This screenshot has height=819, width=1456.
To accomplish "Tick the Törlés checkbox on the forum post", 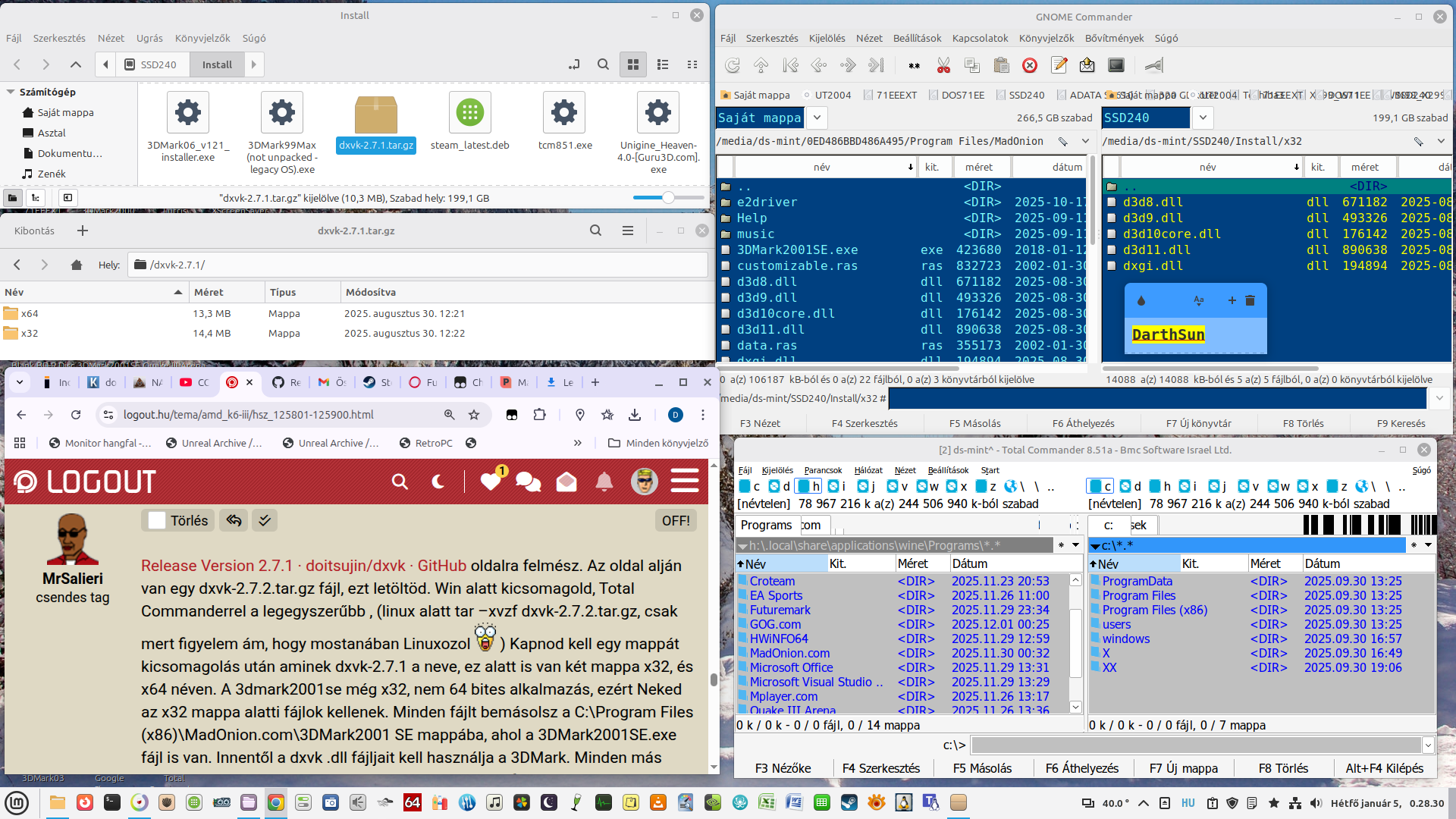I will 157,520.
